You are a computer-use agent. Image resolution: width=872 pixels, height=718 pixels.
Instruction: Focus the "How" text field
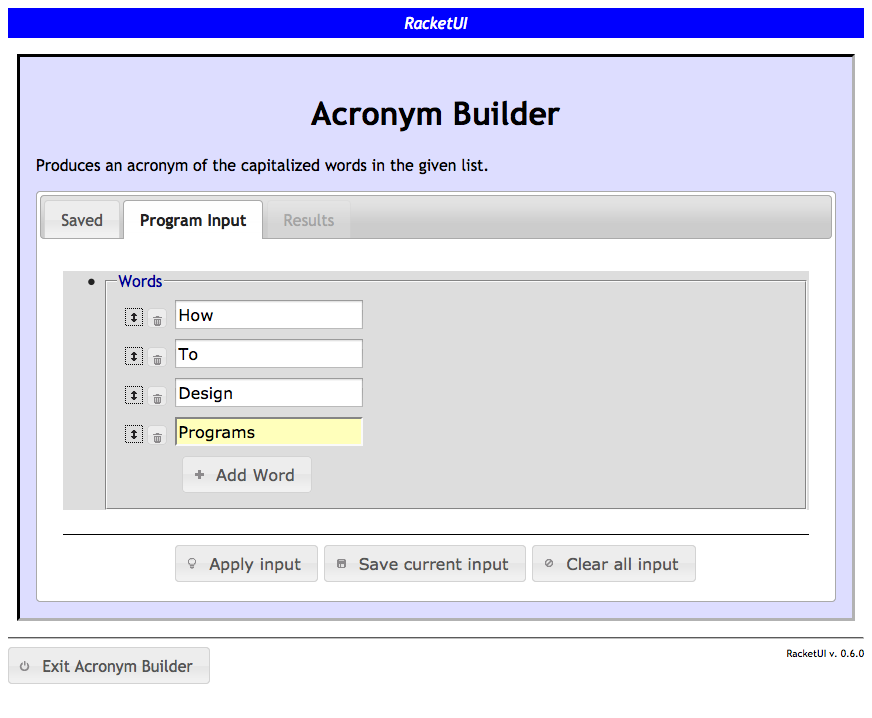pyautogui.click(x=268, y=315)
